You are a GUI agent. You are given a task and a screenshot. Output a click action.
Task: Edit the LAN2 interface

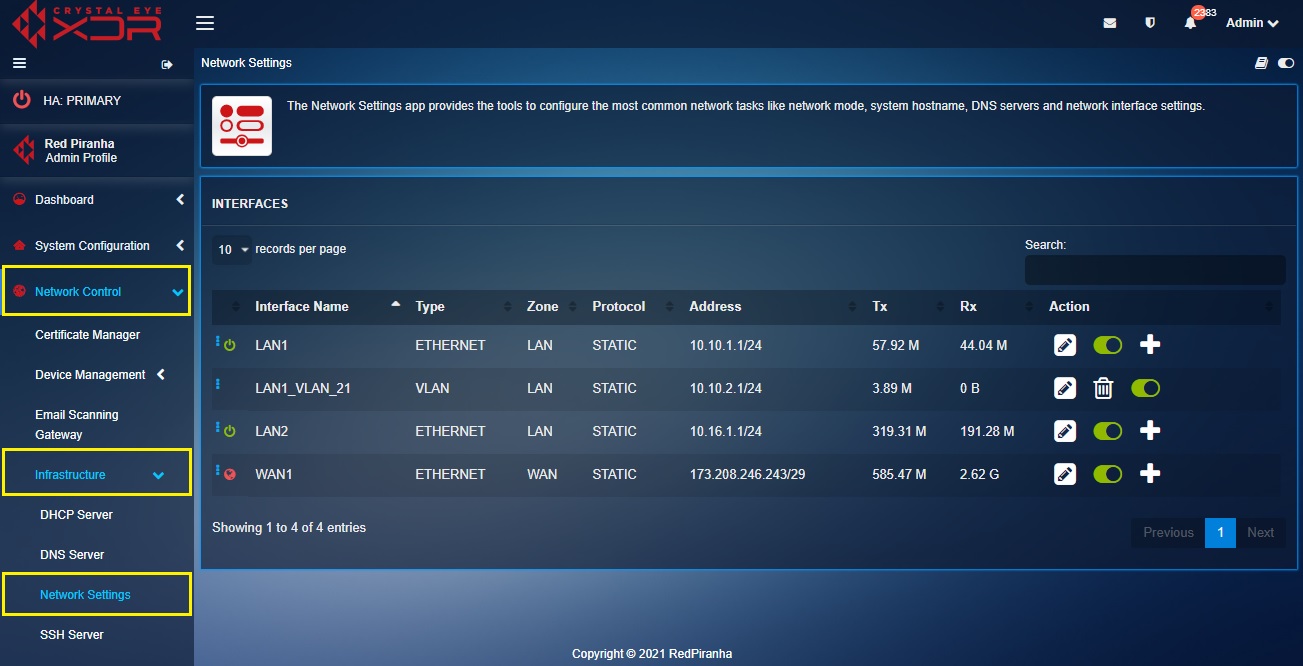tap(1065, 431)
